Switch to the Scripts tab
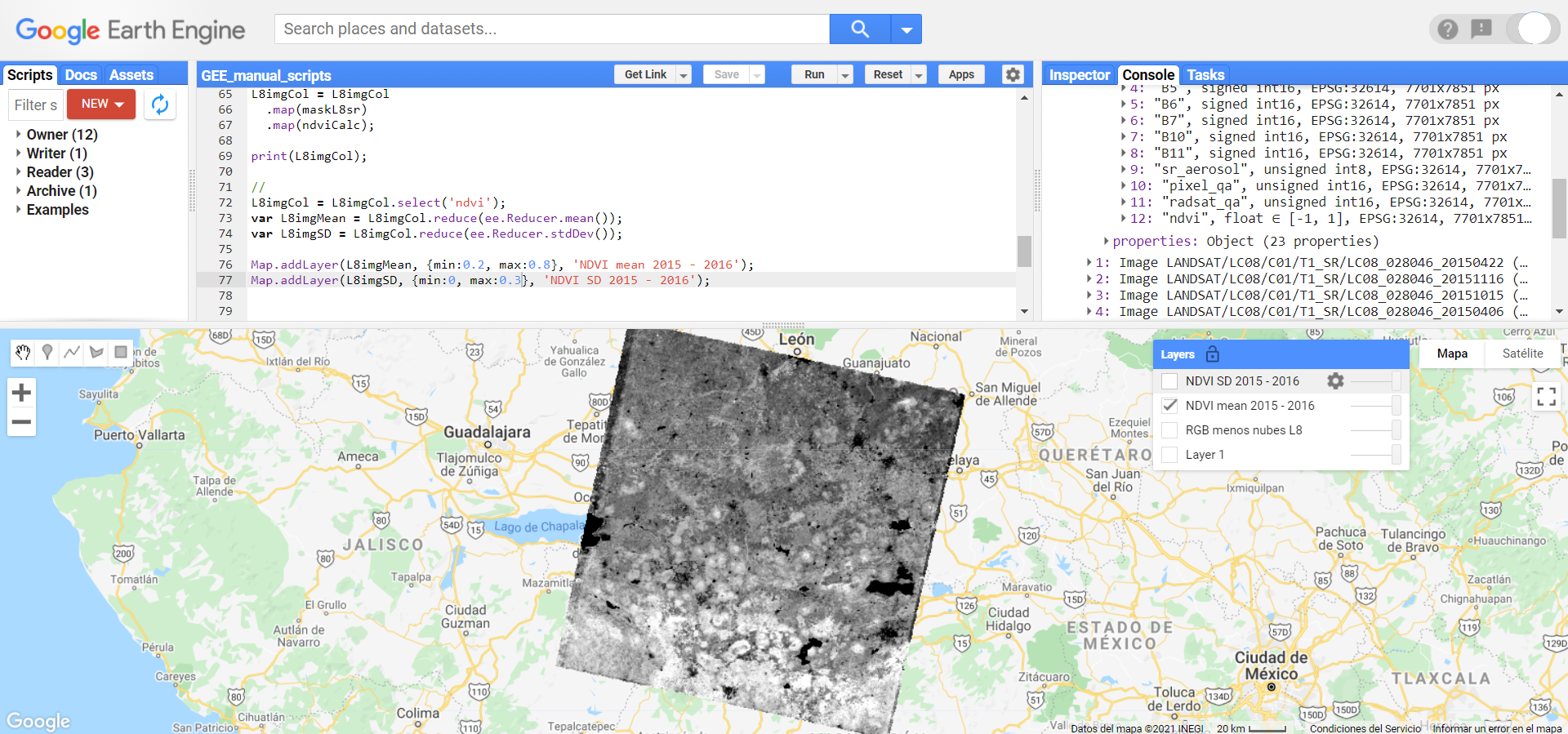This screenshot has height=734, width=1568. pos(30,75)
